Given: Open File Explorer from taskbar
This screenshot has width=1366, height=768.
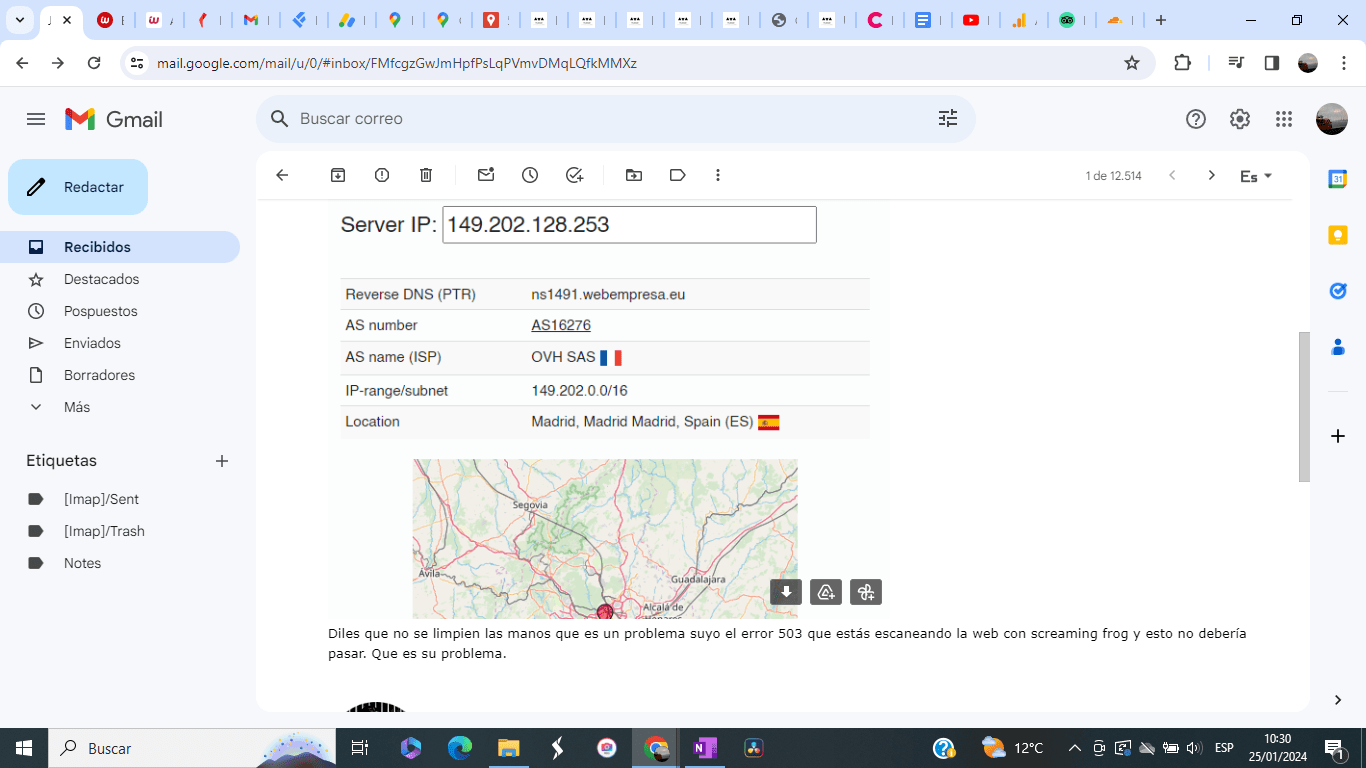Looking at the screenshot, I should point(508,748).
